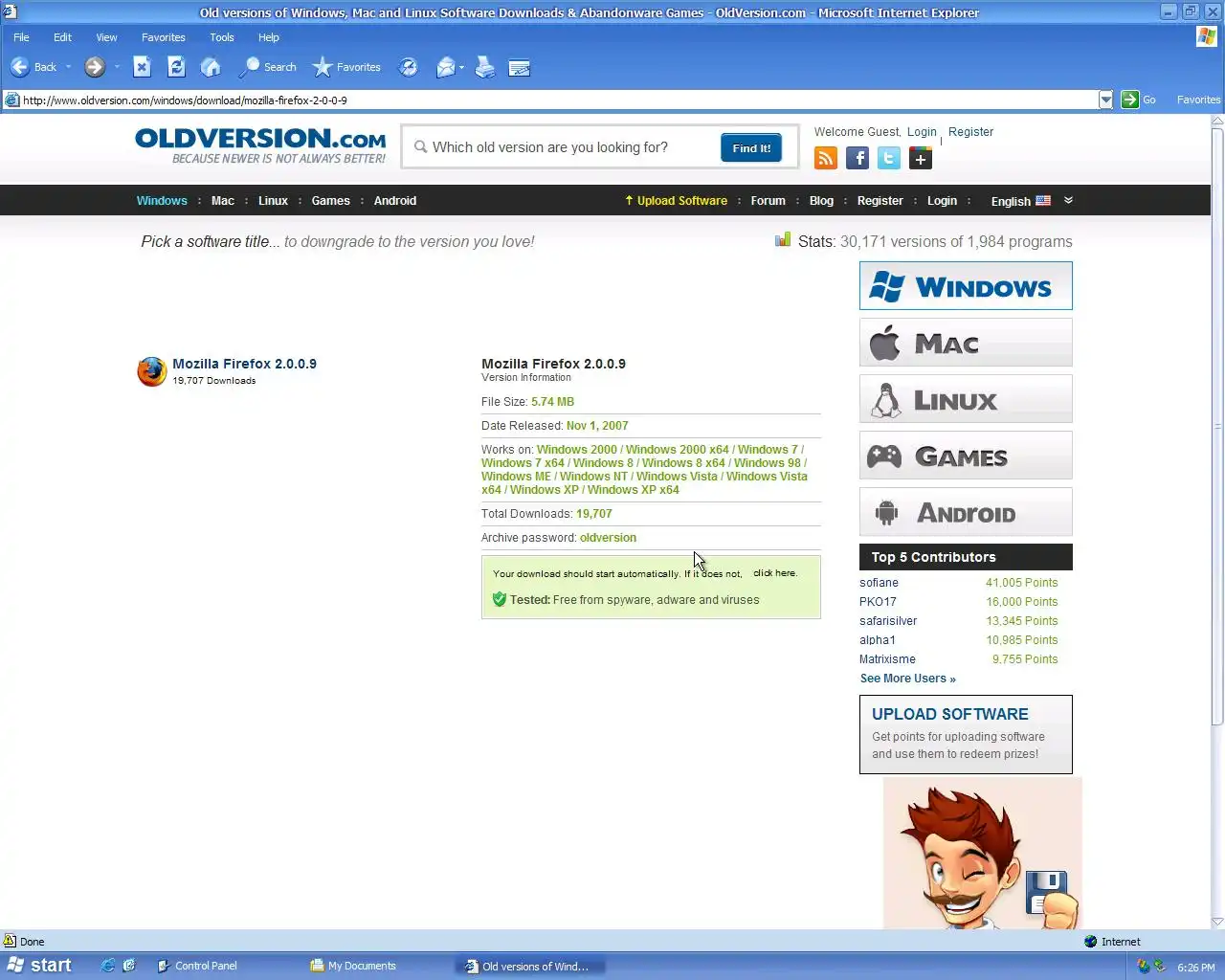
Task: Select the Linux tab in the nav bar
Action: tap(273, 201)
